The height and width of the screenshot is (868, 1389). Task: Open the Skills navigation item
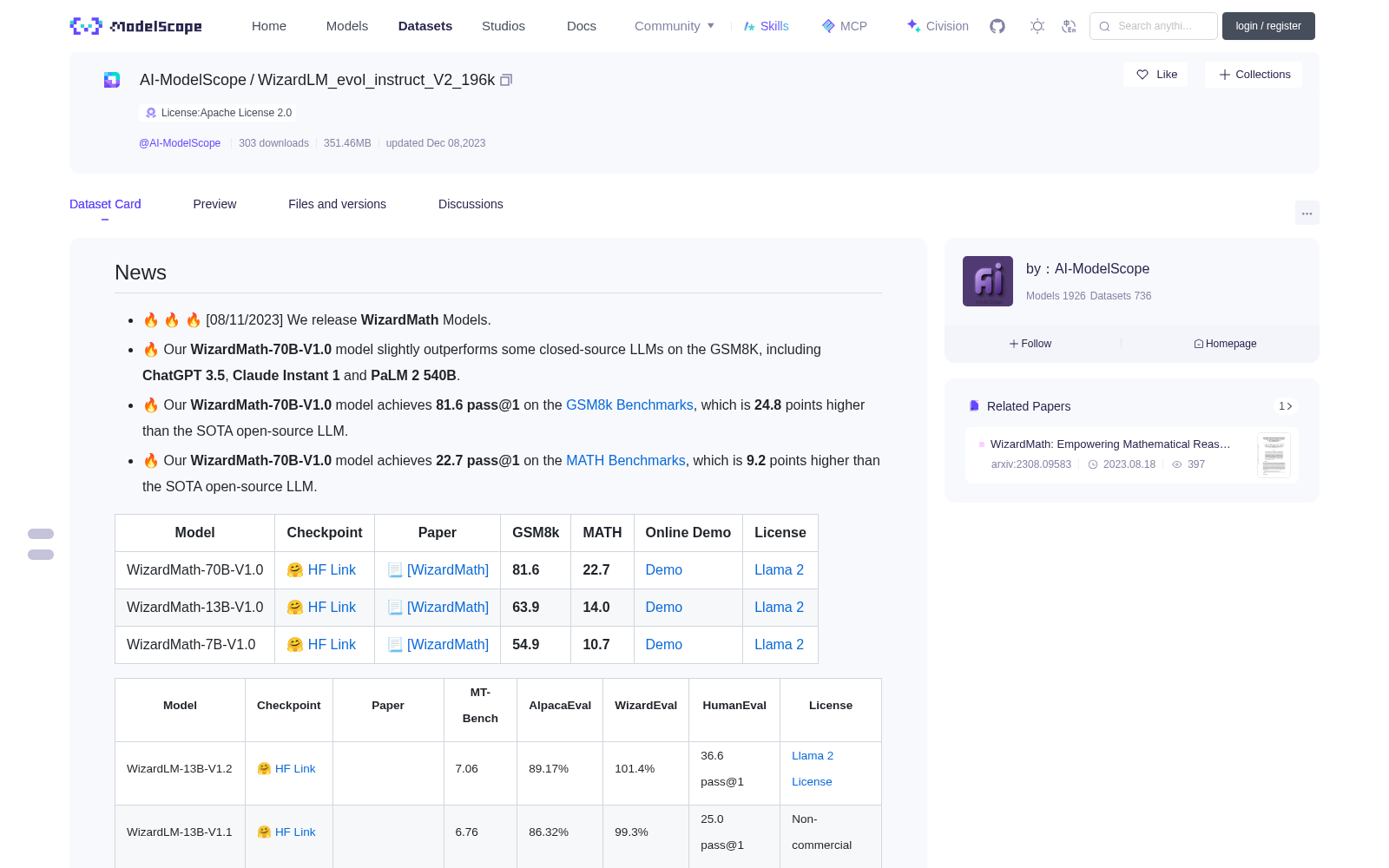click(x=767, y=26)
